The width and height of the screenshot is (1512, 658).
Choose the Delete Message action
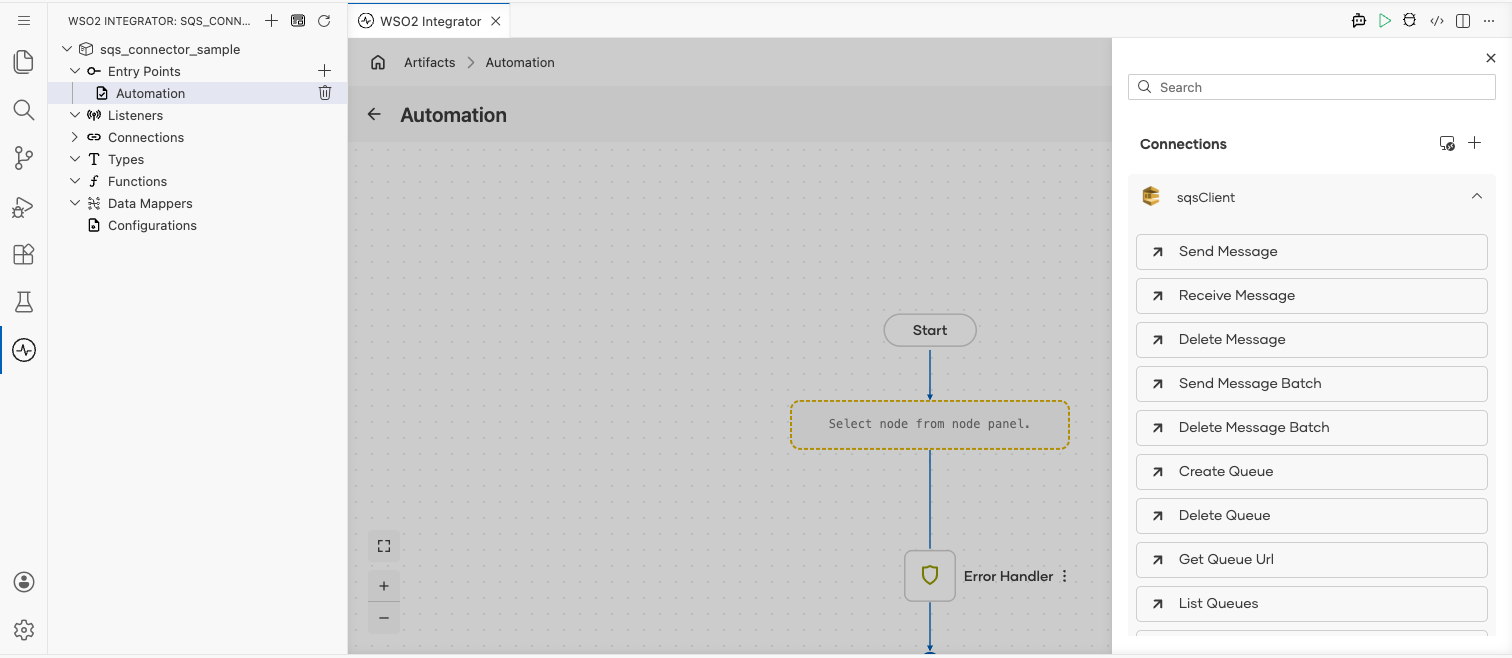1312,340
